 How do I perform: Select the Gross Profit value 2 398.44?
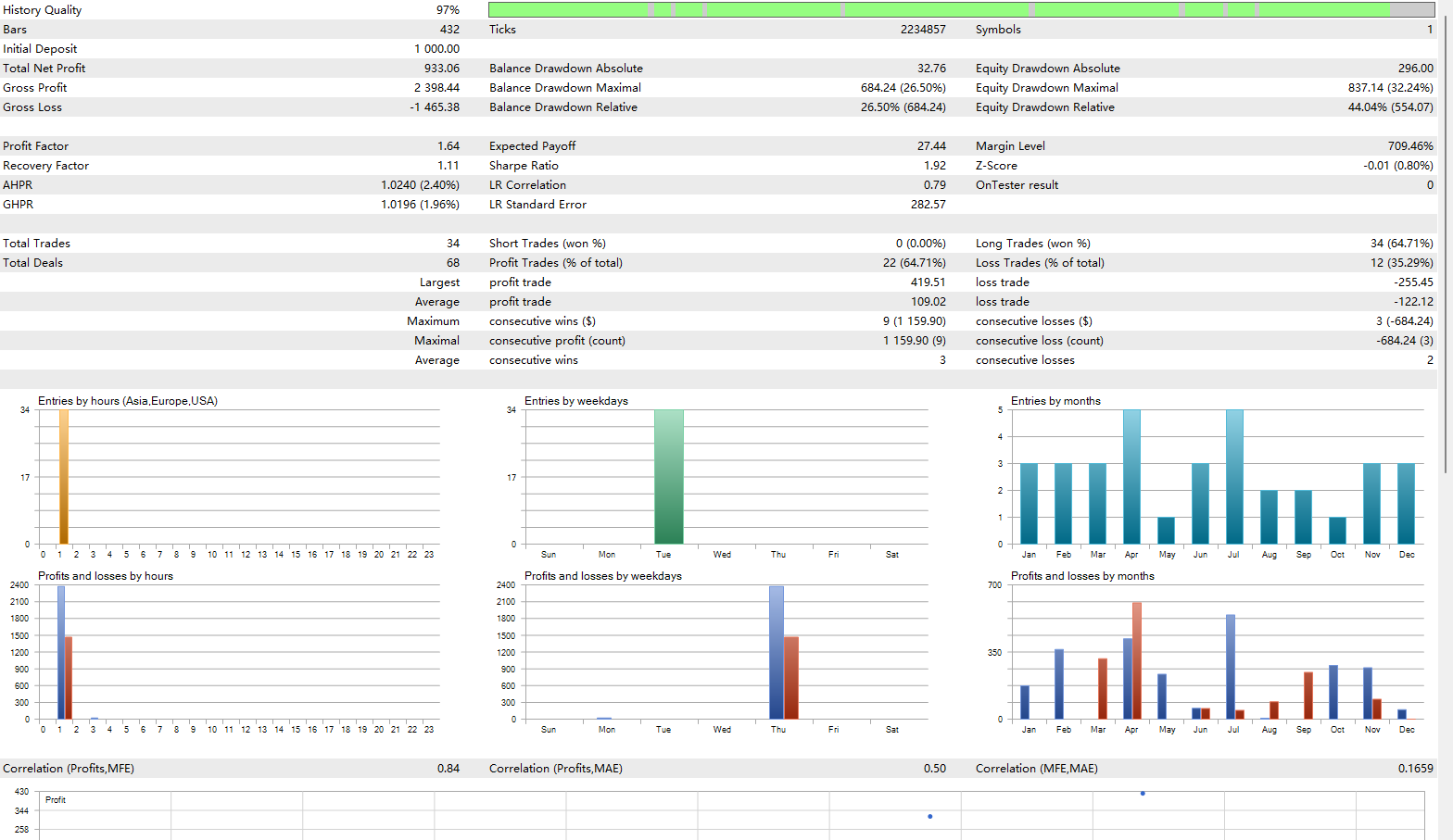(436, 87)
